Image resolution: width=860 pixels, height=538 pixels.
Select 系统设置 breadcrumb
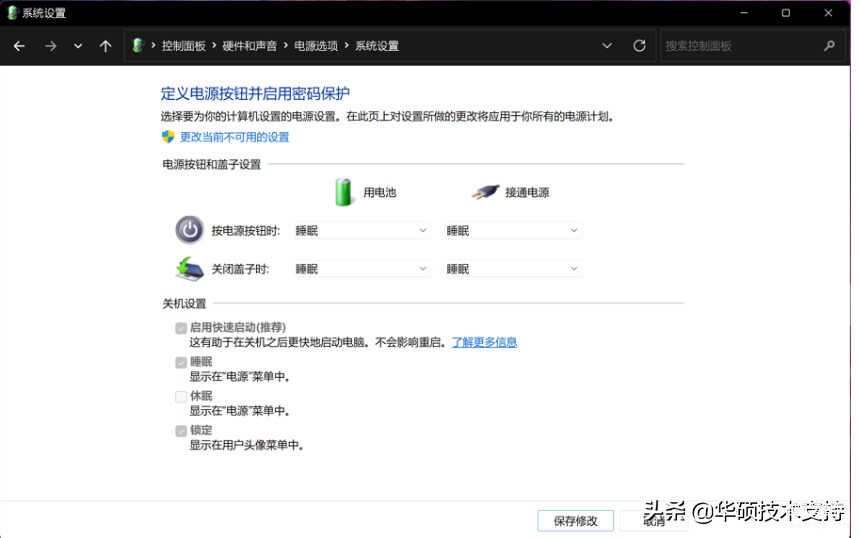point(377,46)
